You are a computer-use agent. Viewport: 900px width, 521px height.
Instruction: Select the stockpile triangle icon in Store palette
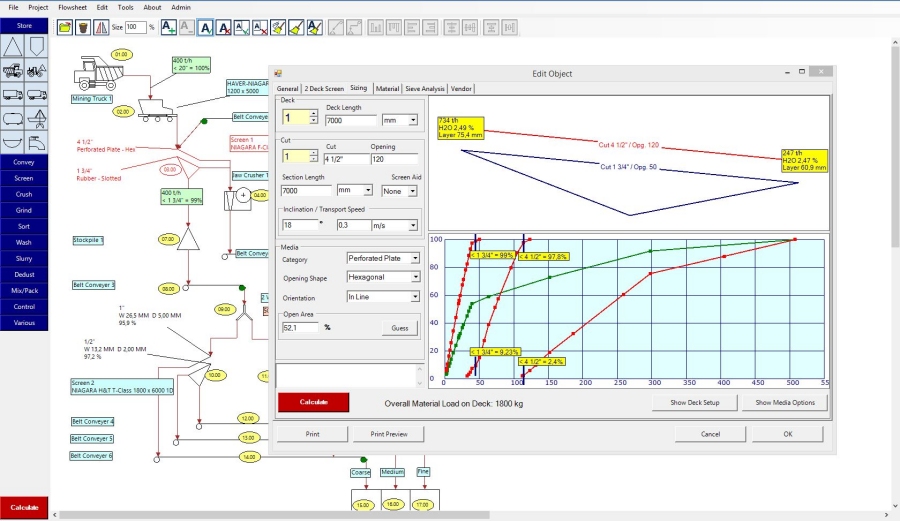point(13,46)
